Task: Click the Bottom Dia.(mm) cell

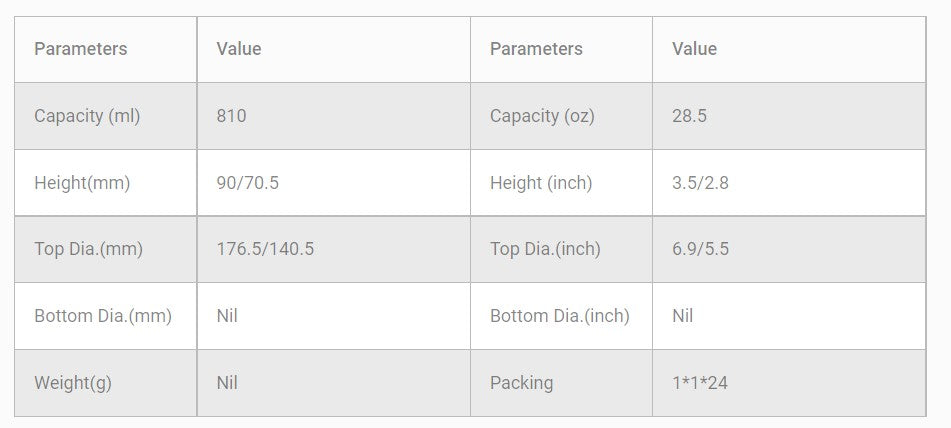Action: (103, 316)
